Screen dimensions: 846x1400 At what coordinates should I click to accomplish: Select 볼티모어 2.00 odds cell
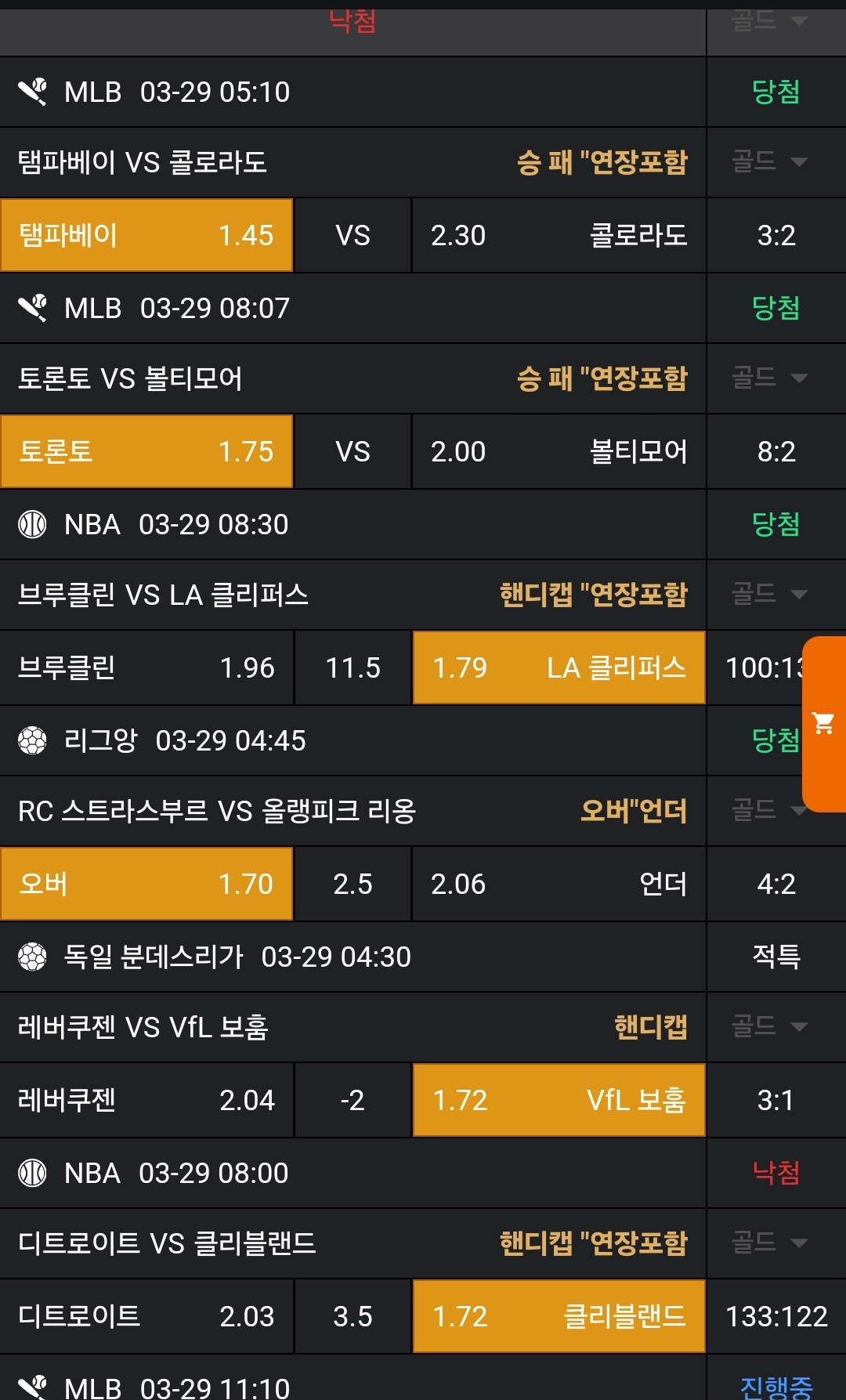(x=559, y=451)
